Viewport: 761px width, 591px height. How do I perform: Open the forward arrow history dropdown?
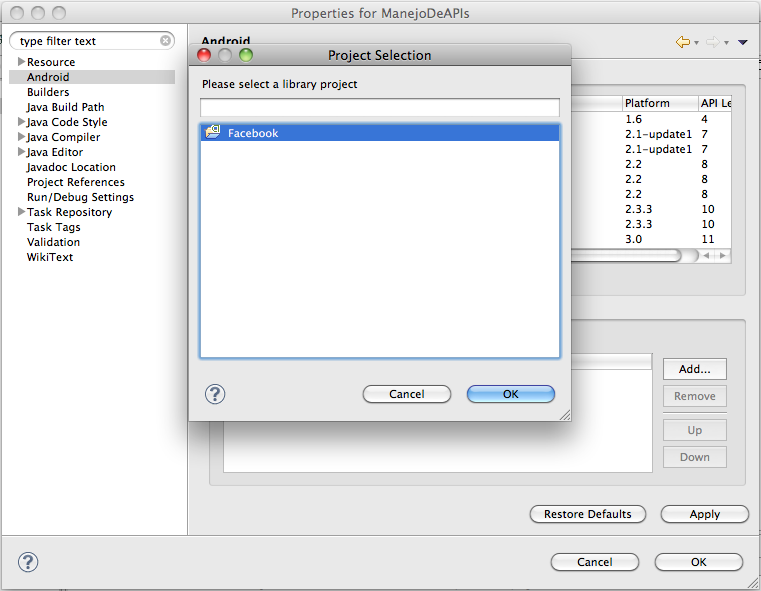[x=727, y=43]
